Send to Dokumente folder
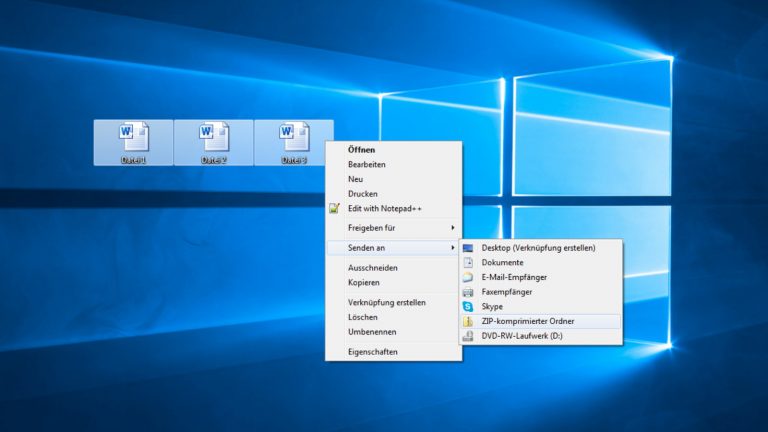 click(x=502, y=262)
